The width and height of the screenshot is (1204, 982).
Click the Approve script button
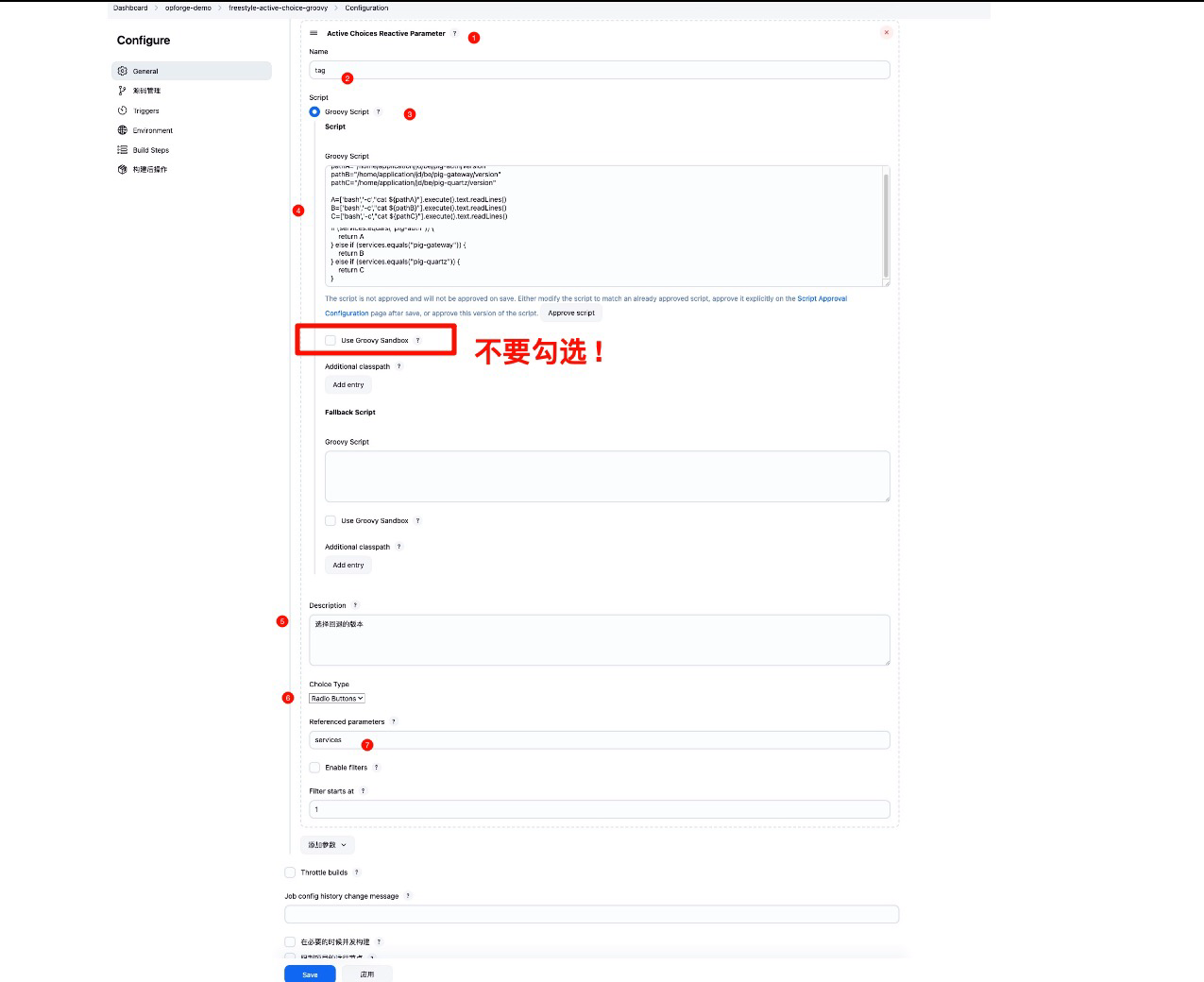pyautogui.click(x=571, y=313)
